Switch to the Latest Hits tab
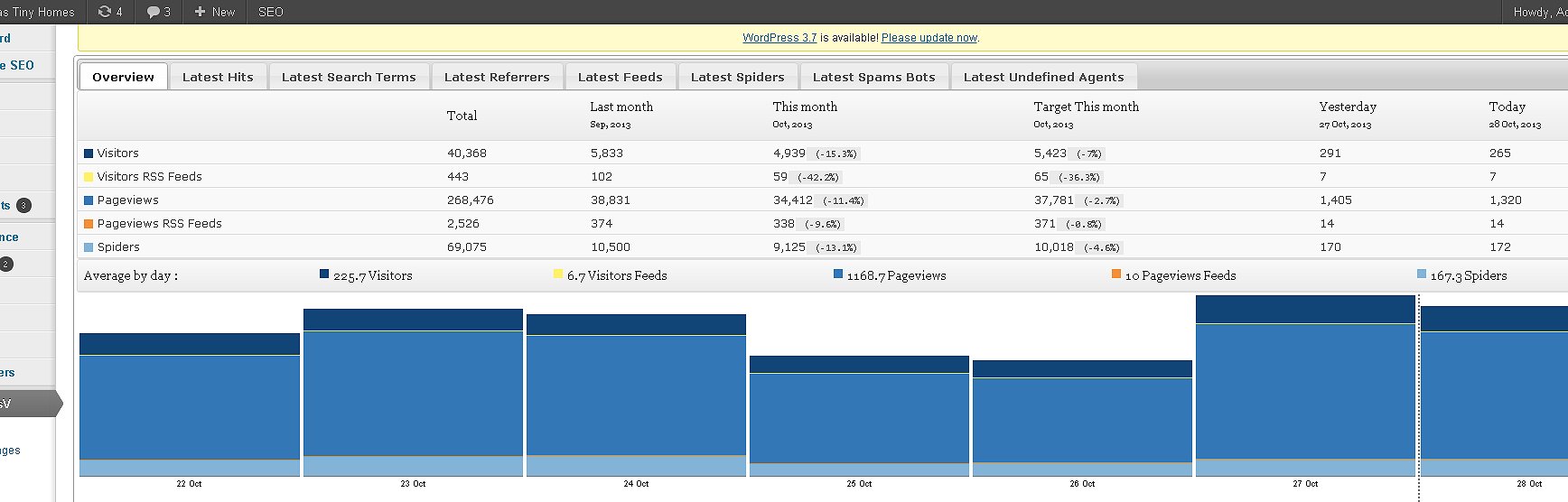Viewport: 1568px width, 502px height. 218,77
